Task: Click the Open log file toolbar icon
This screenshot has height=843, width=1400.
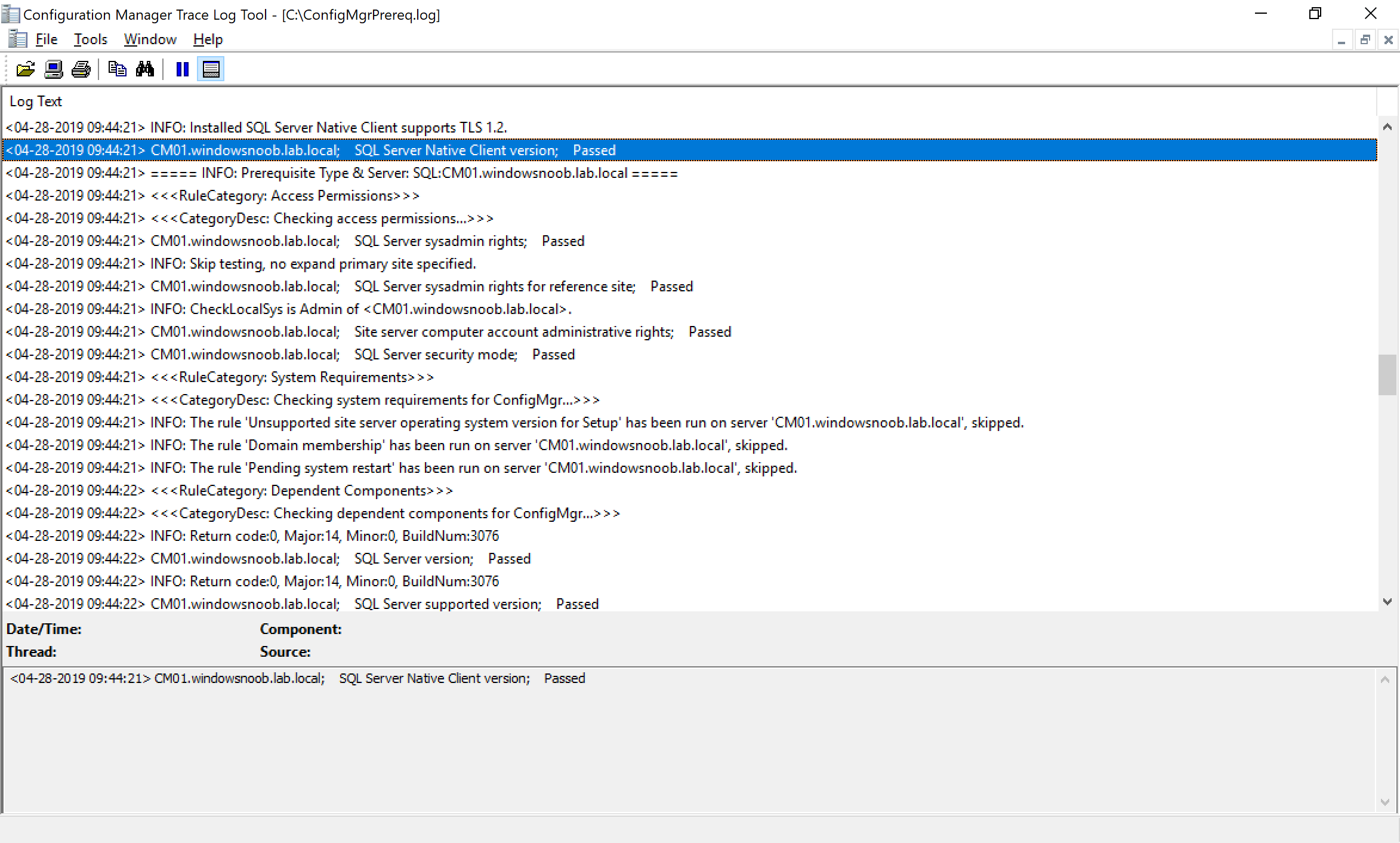Action: [26, 69]
